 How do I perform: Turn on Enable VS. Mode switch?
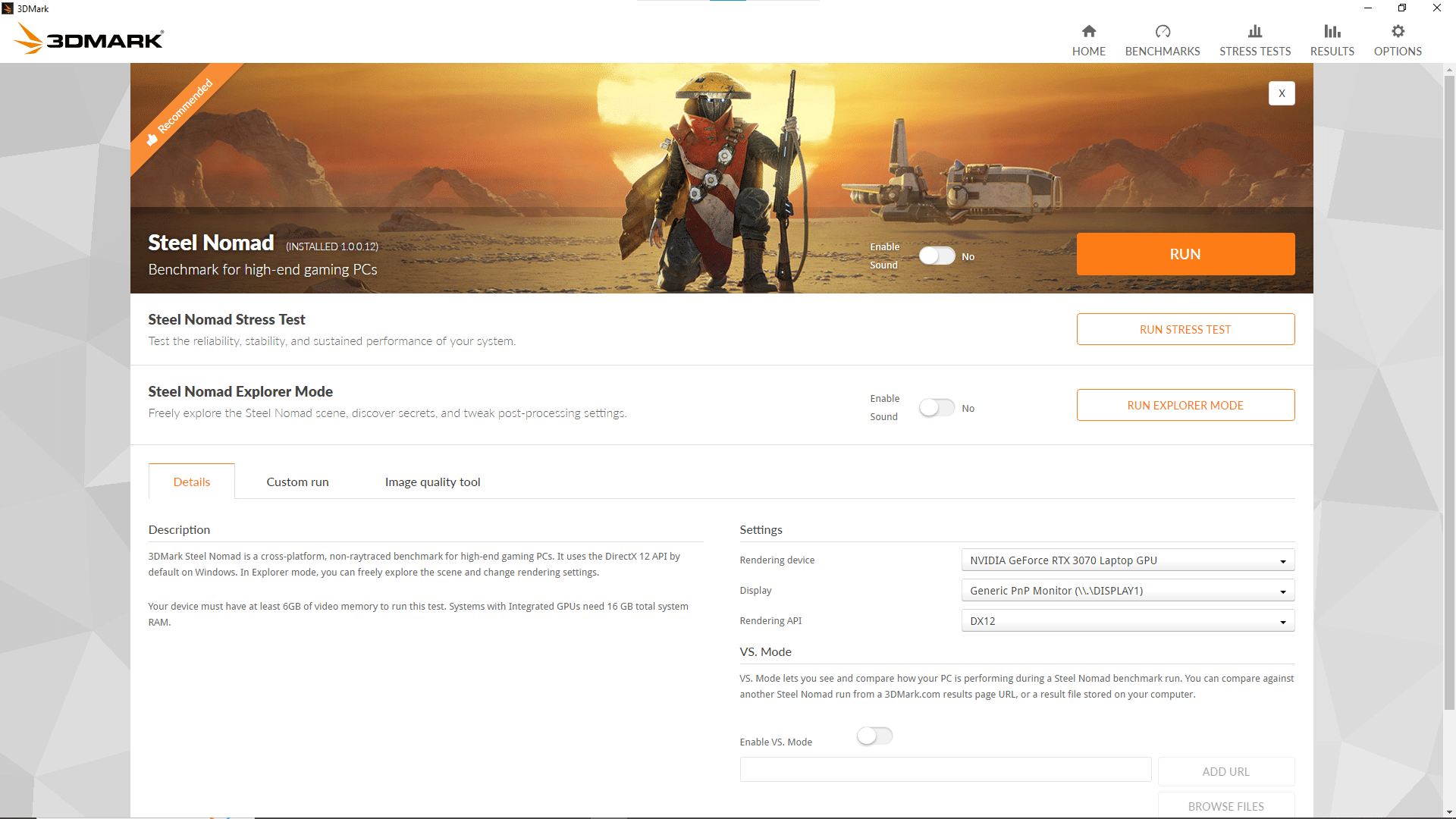(874, 736)
